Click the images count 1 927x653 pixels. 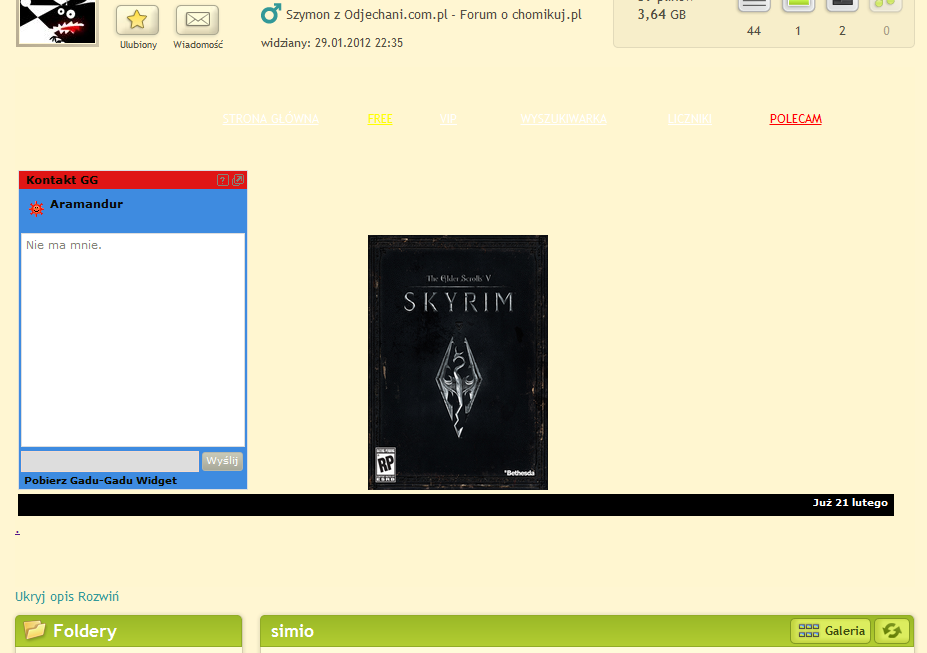tap(798, 31)
